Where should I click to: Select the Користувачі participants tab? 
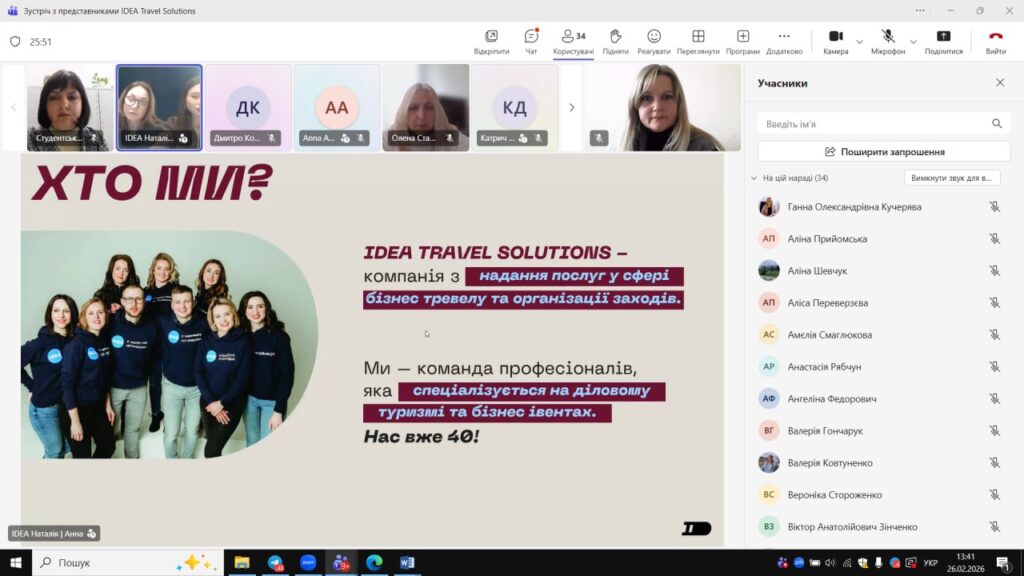coord(573,41)
